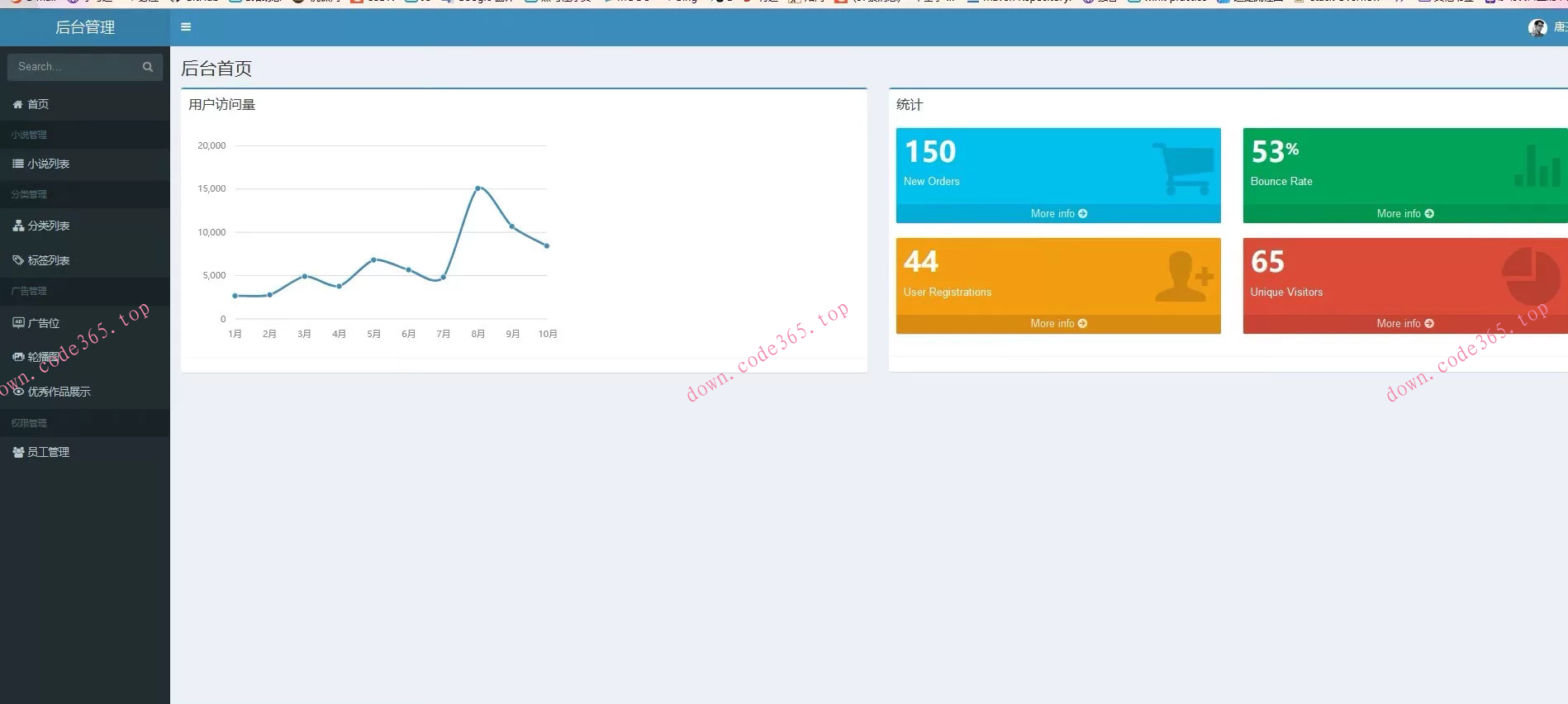Click the New Orders label
The image size is (1568, 704).
[932, 182]
